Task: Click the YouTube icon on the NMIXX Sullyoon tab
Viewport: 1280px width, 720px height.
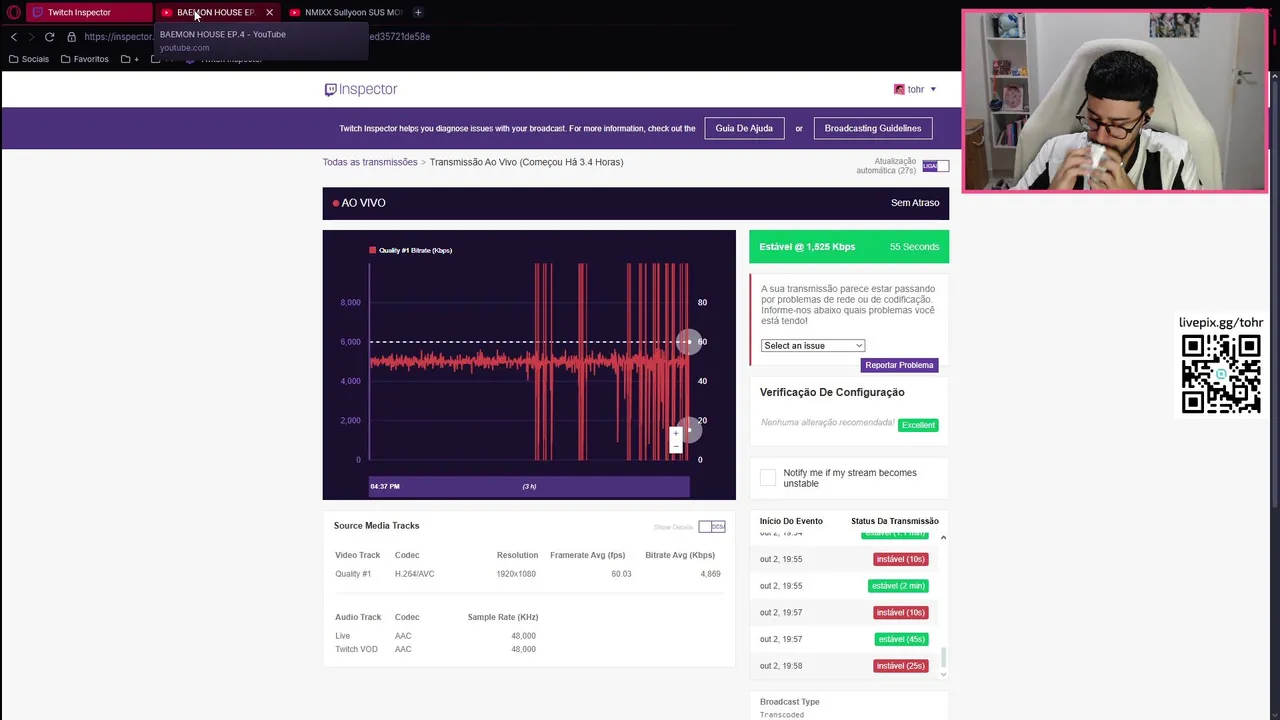Action: coord(295,12)
